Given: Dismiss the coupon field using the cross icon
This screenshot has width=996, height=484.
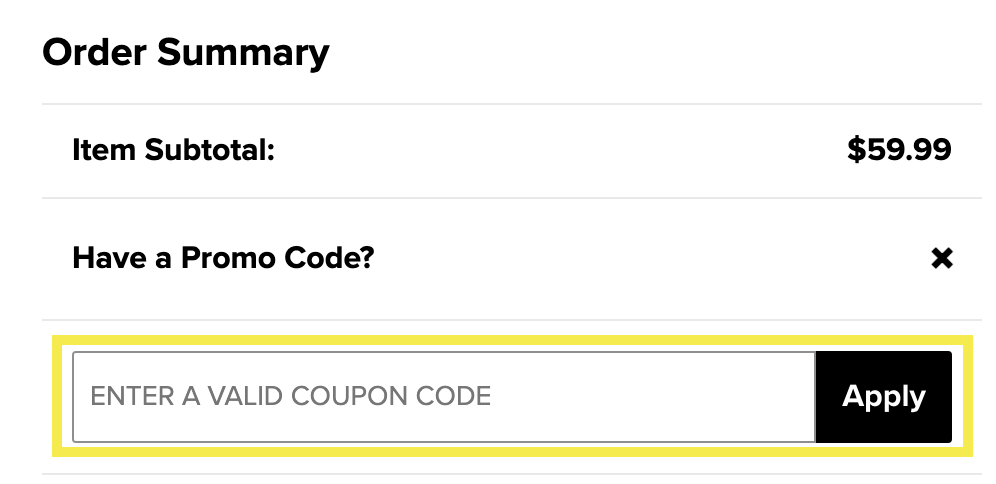Looking at the screenshot, I should click(941, 260).
